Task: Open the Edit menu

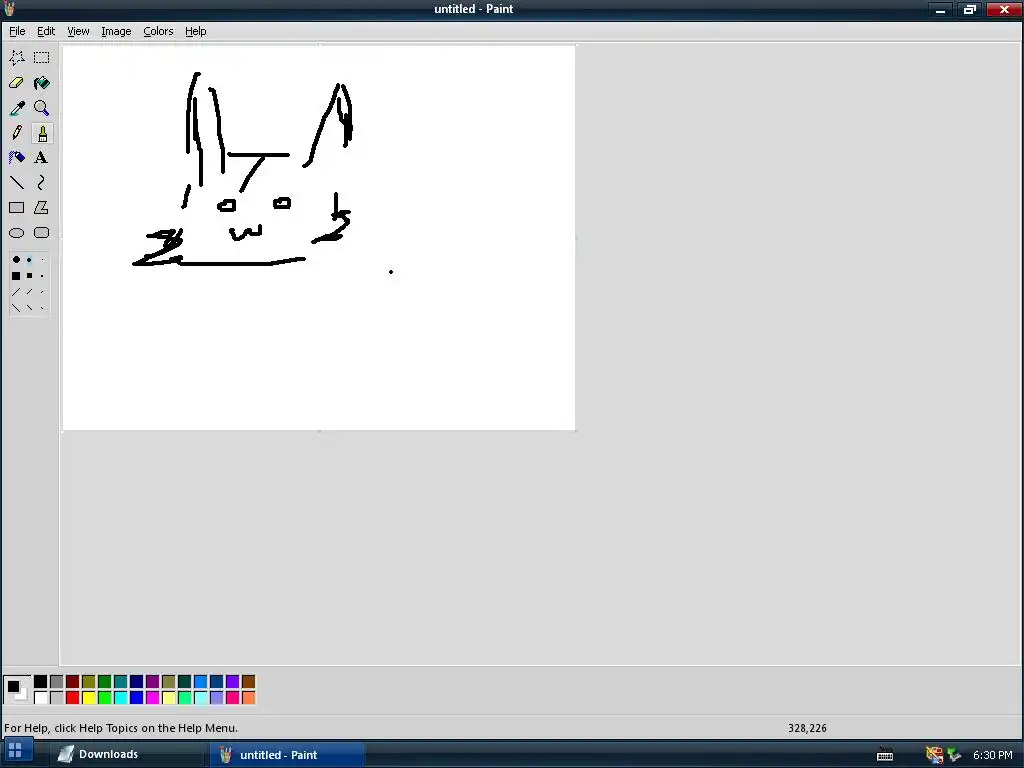Action: [x=46, y=31]
